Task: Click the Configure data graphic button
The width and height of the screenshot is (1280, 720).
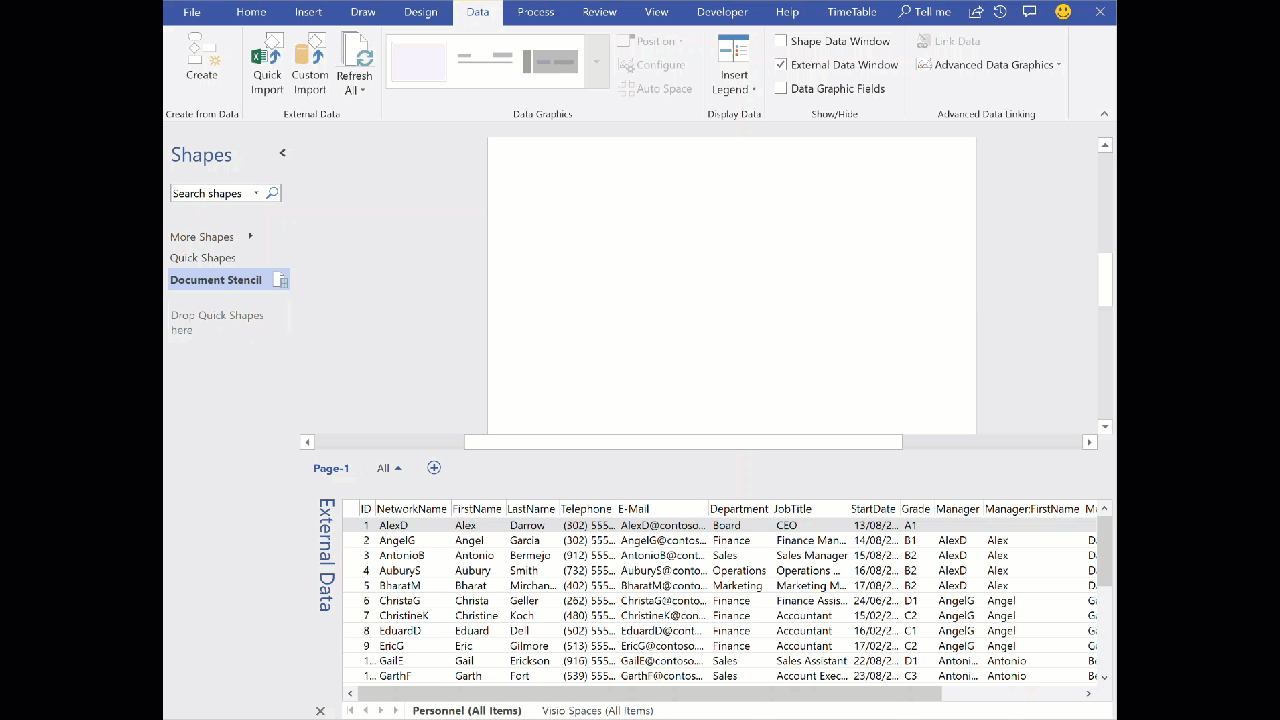Action: click(x=652, y=65)
